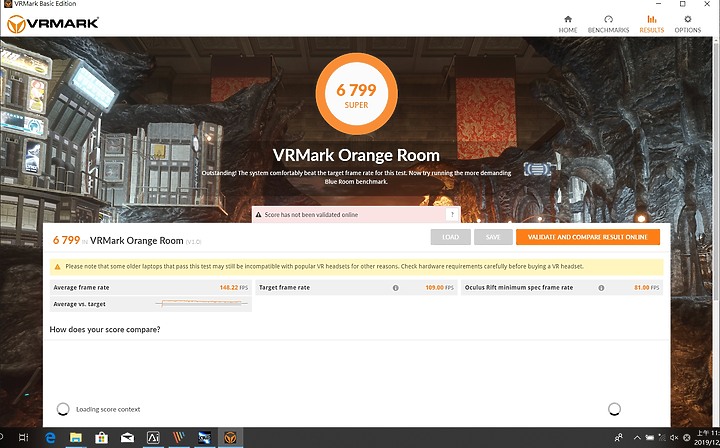Click the vertical scrollbar of the results page
The height and width of the screenshot is (448, 720).
716,170
